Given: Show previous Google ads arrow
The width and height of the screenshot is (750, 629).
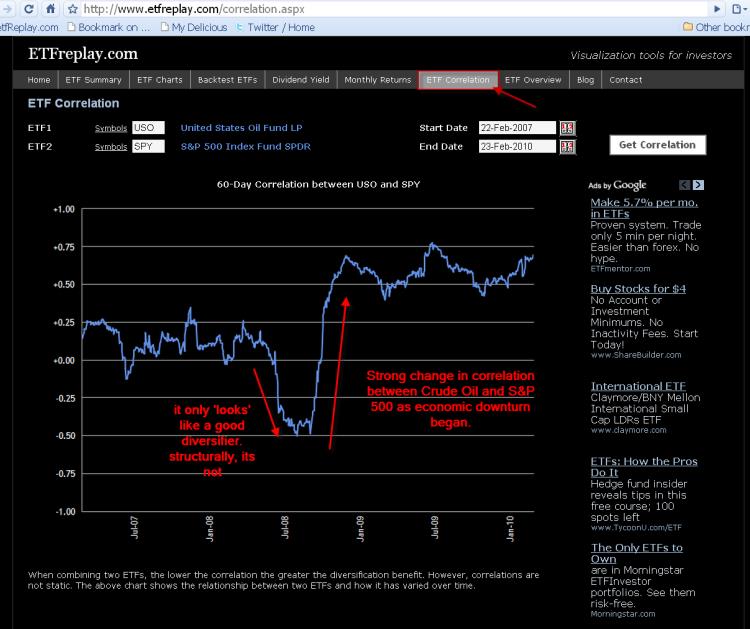Looking at the screenshot, I should 684,185.
